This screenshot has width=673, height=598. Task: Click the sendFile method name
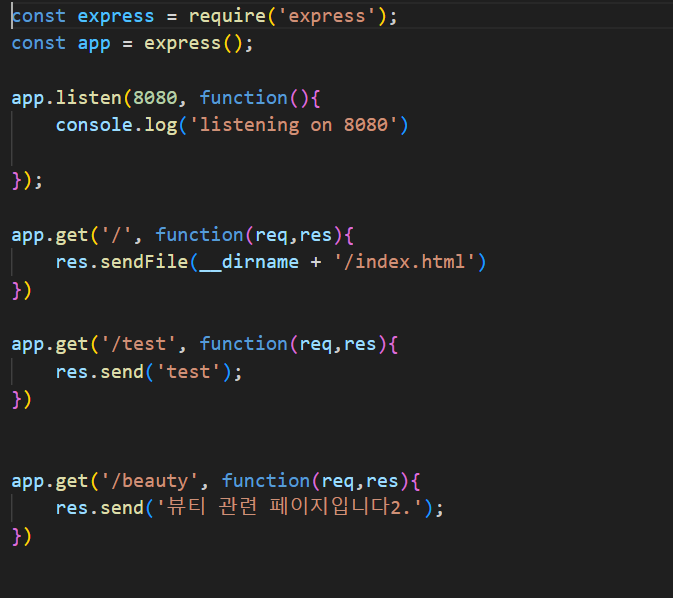pyautogui.click(x=144, y=262)
